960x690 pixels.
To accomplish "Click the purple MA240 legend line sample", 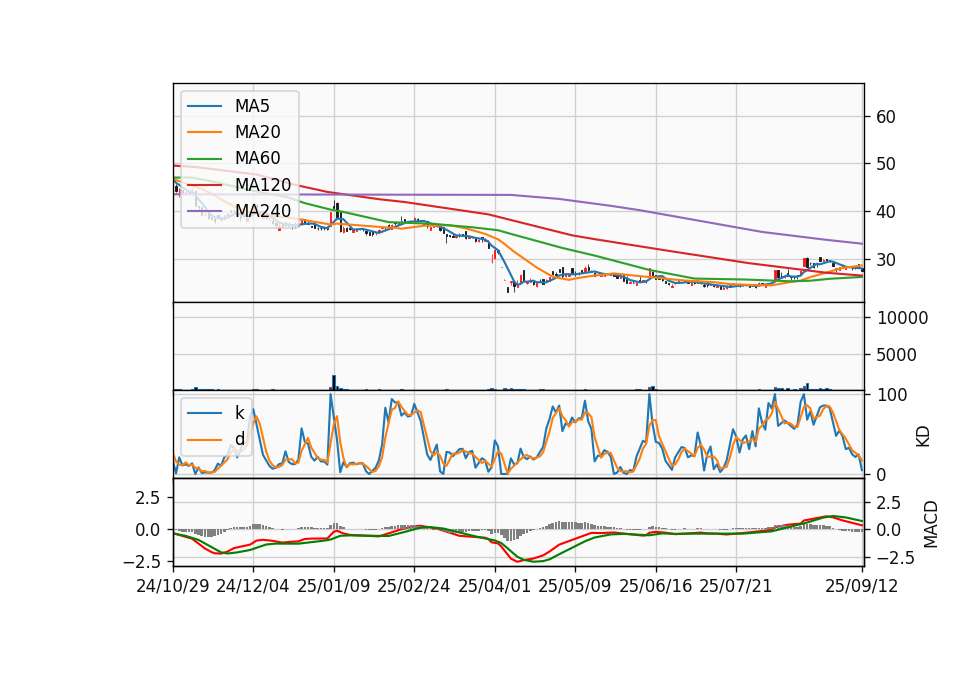I will click(x=204, y=211).
